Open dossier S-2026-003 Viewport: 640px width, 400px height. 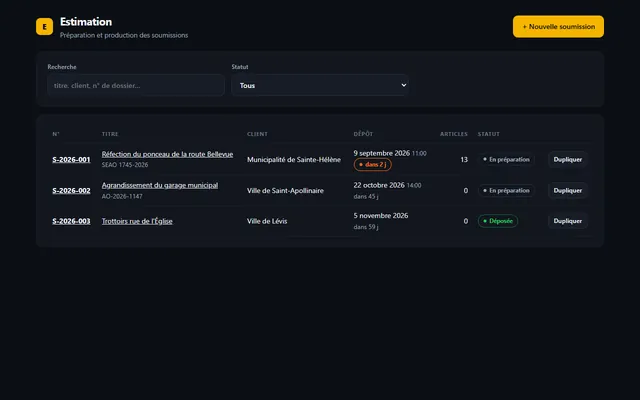click(x=71, y=221)
